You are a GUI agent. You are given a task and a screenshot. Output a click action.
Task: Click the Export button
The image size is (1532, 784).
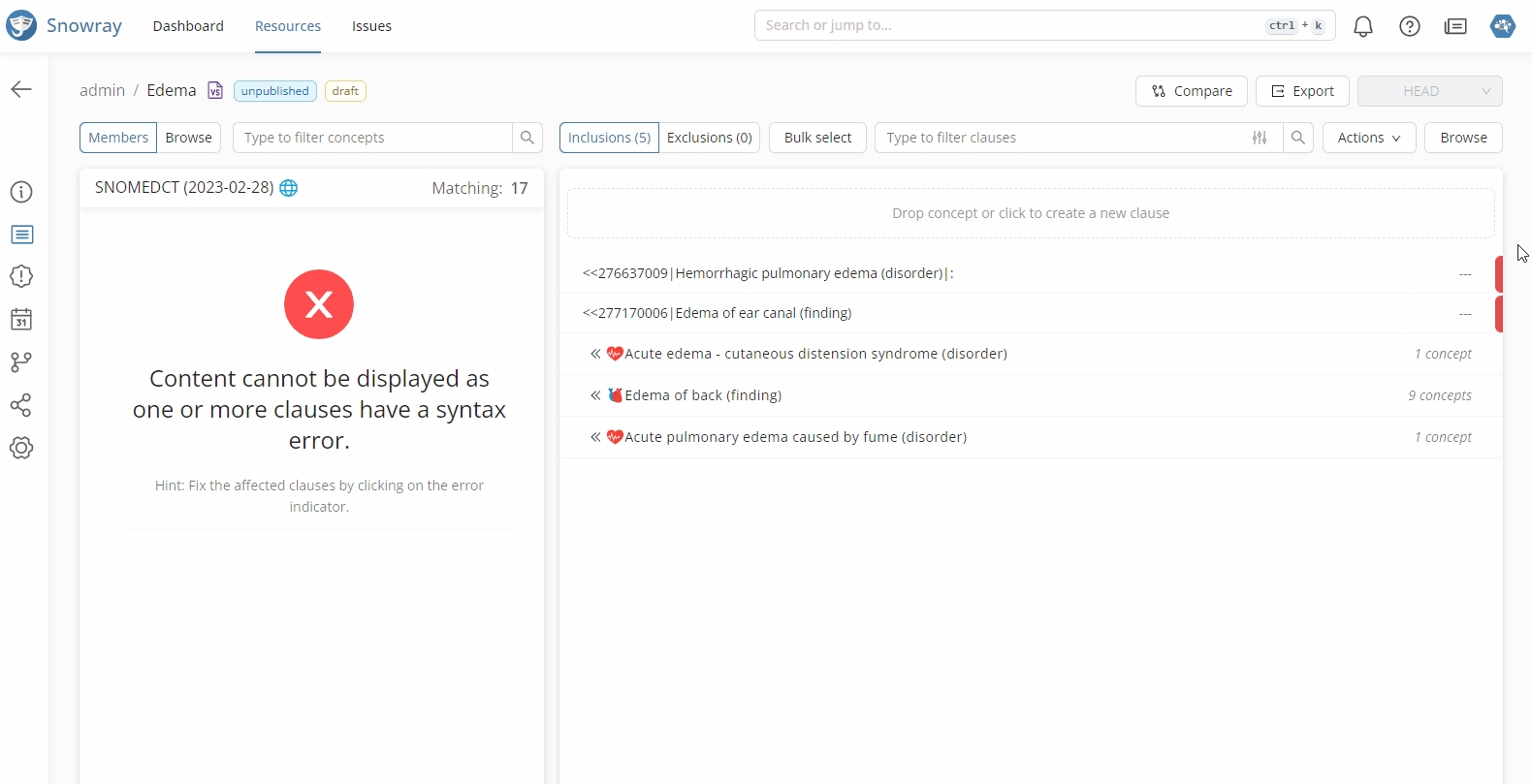tap(1301, 91)
